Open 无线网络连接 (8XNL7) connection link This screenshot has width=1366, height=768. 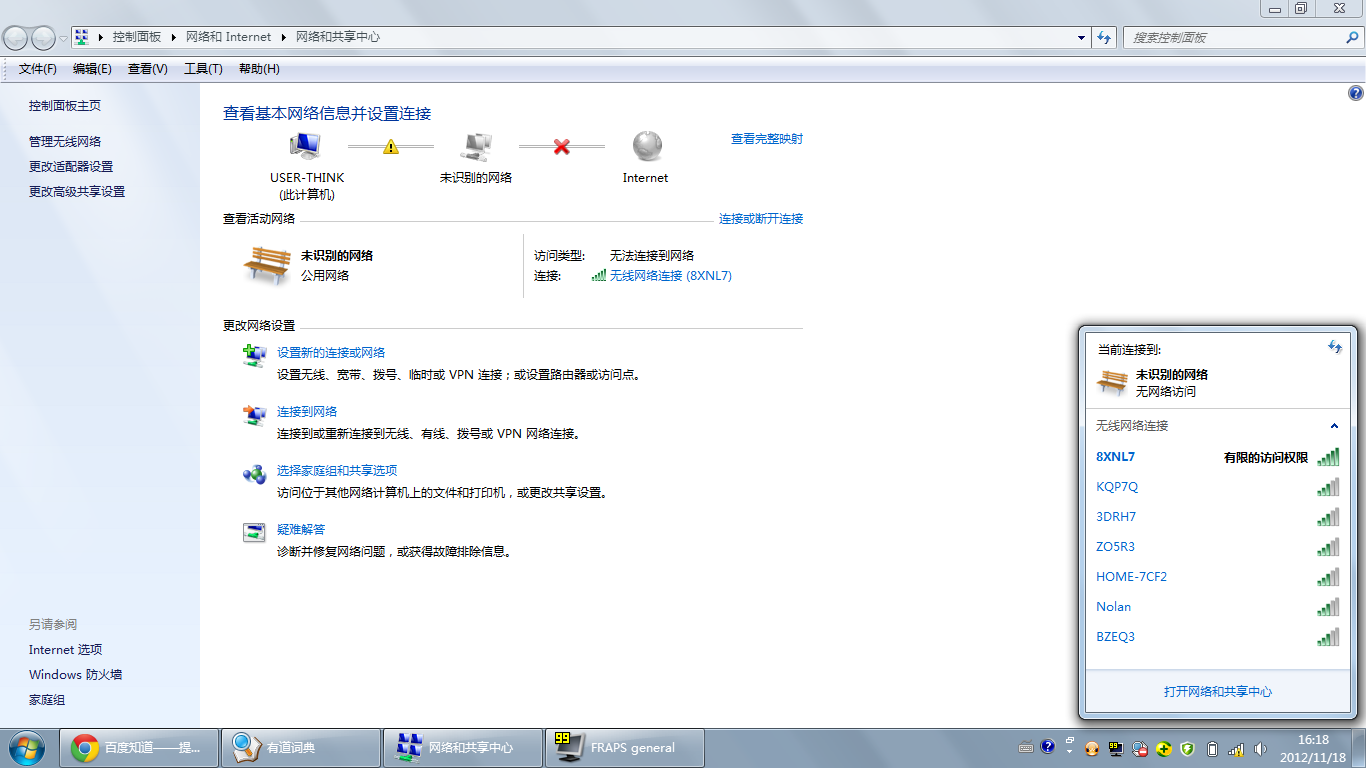pos(671,276)
